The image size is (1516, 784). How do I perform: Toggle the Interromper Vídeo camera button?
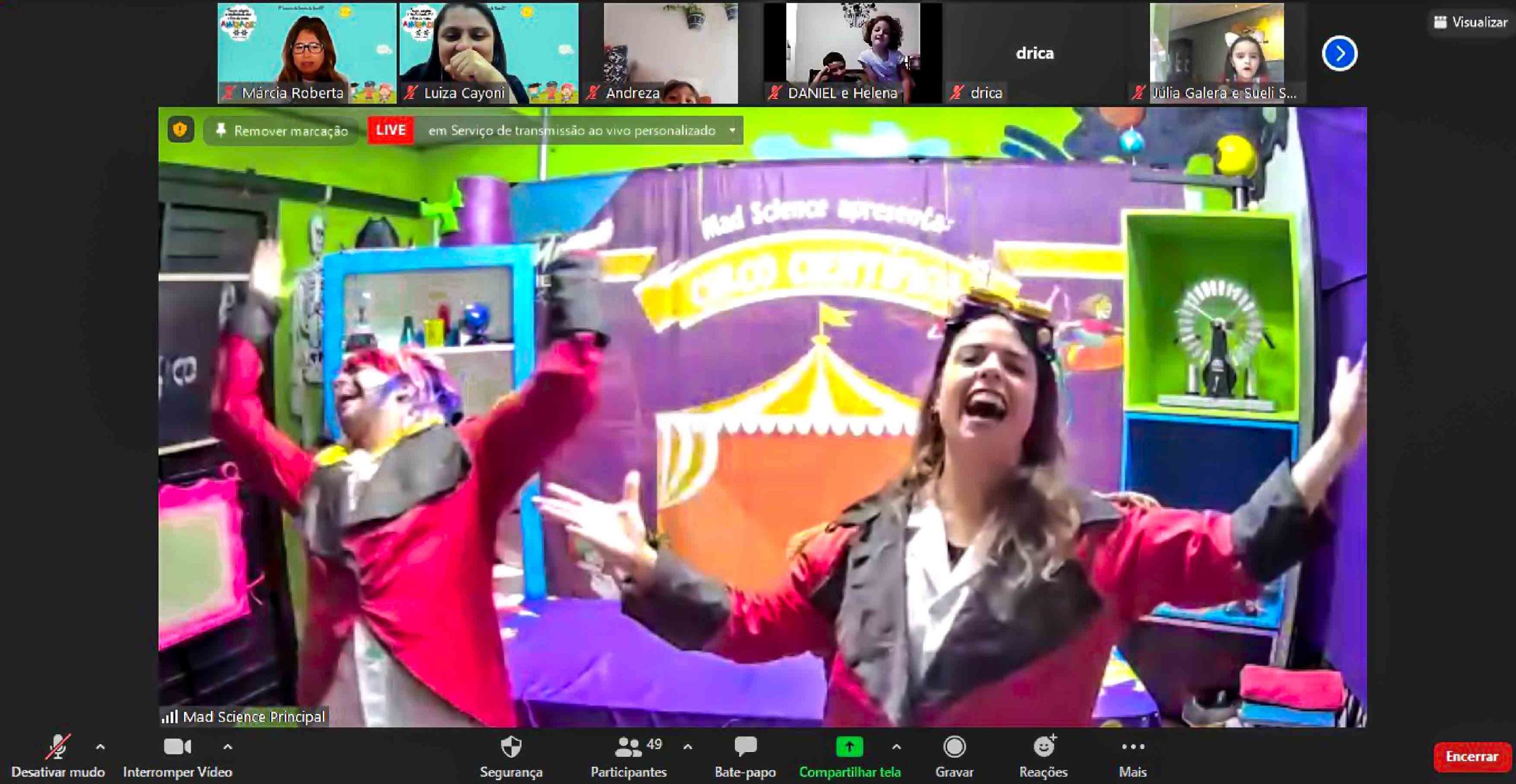[x=177, y=747]
